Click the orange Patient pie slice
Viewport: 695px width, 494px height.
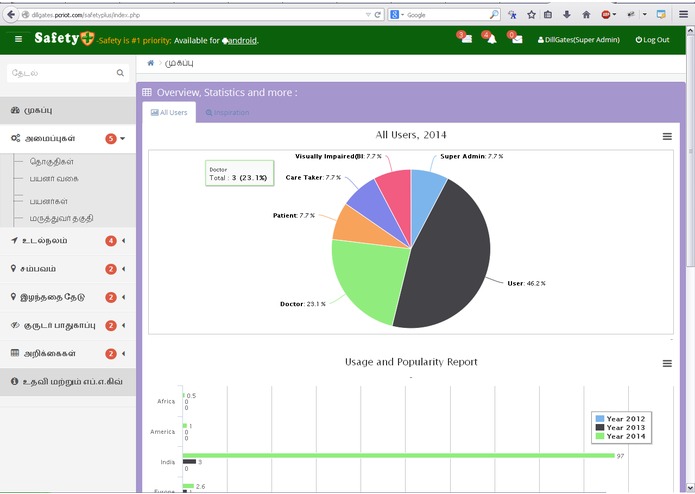coord(361,228)
